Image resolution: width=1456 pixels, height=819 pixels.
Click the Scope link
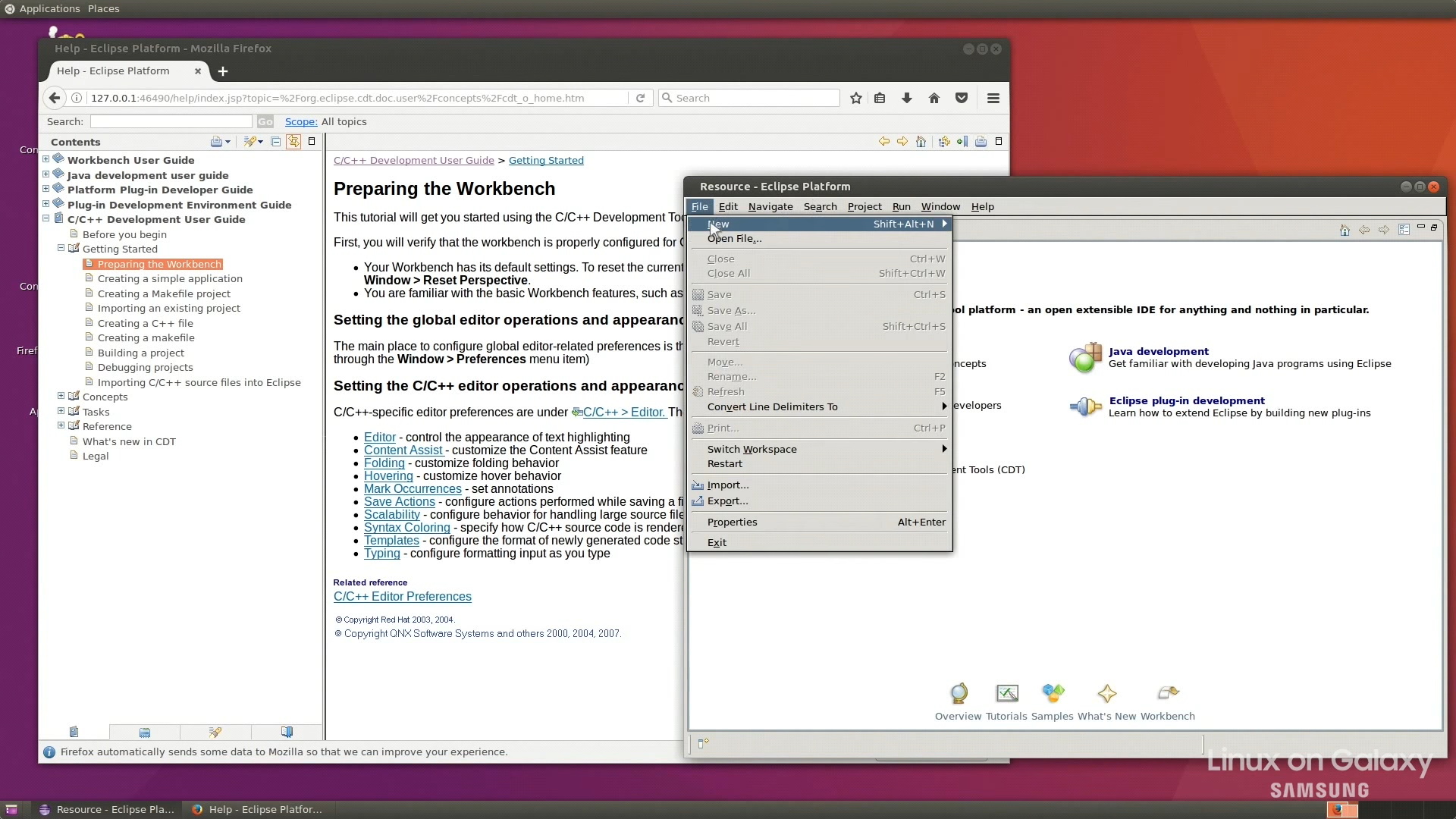point(301,122)
